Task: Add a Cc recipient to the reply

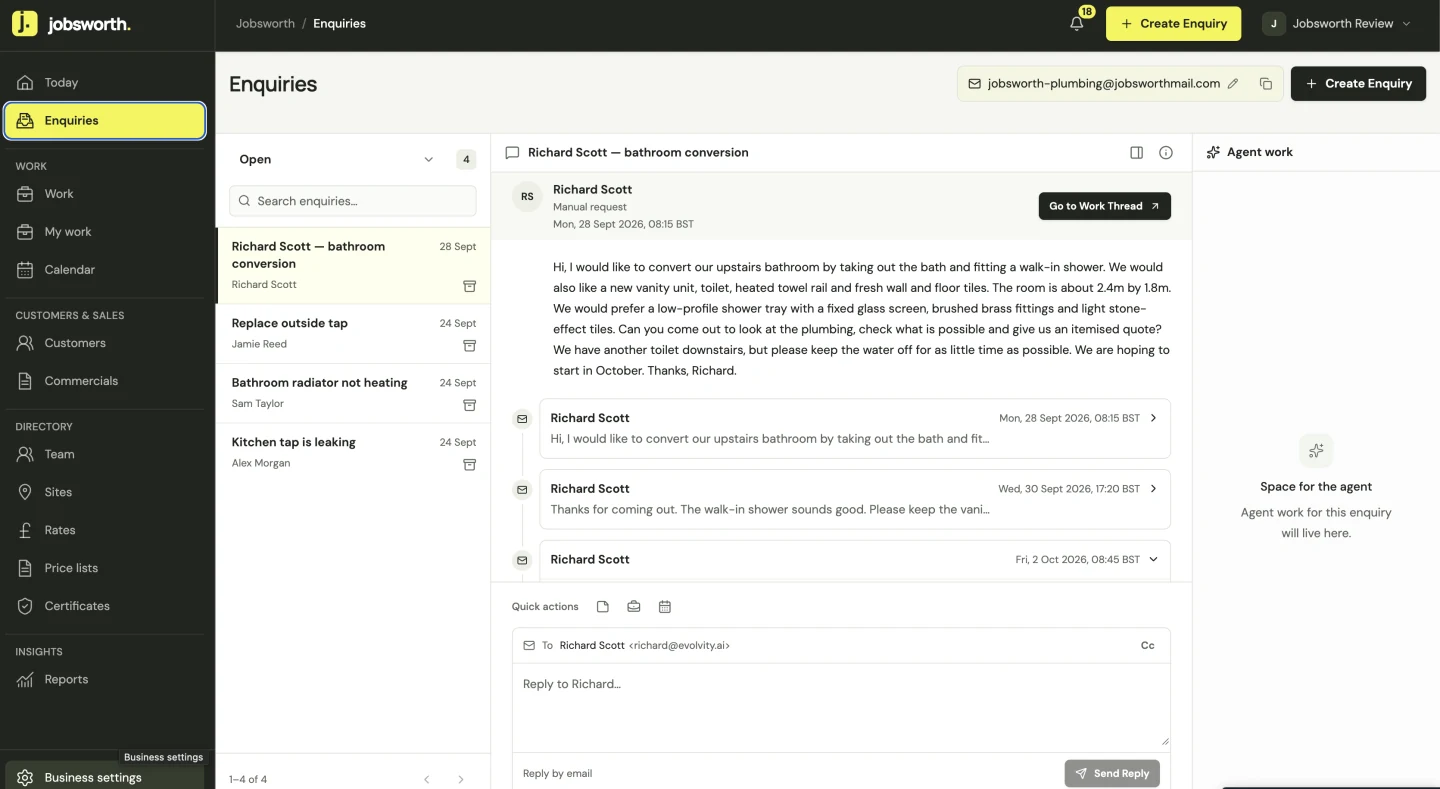Action: (1148, 646)
